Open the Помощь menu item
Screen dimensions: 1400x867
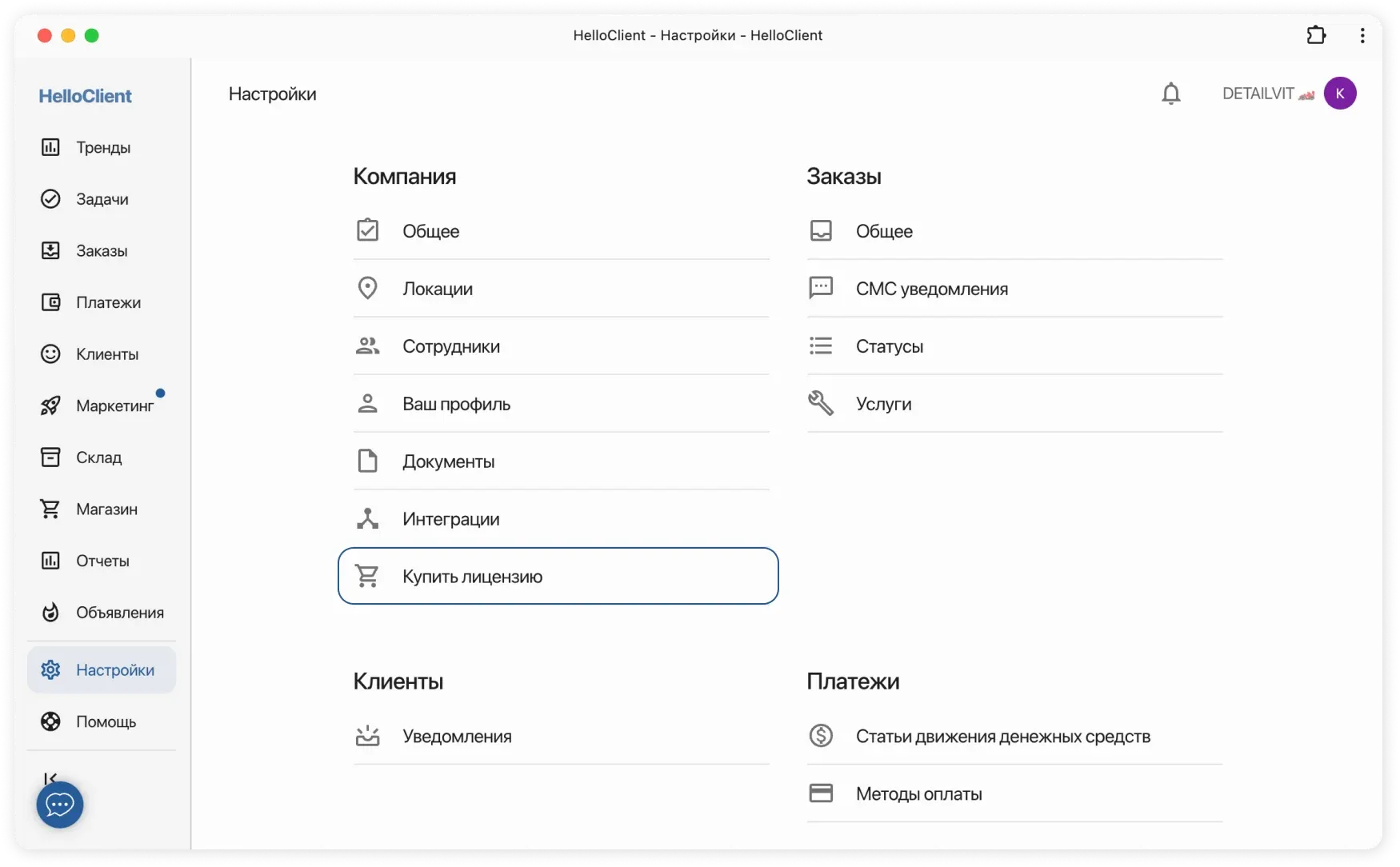coord(106,721)
